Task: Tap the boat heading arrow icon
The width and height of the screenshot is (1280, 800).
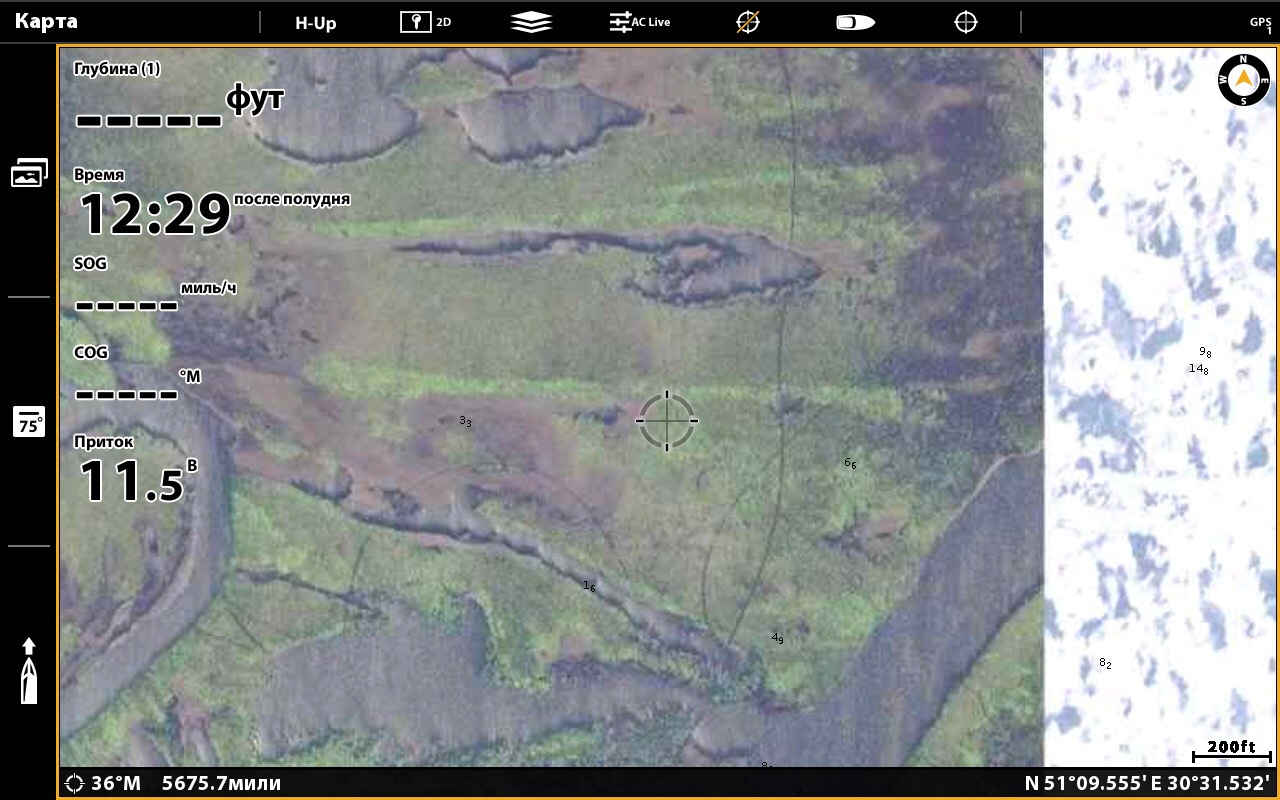Action: [x=29, y=669]
